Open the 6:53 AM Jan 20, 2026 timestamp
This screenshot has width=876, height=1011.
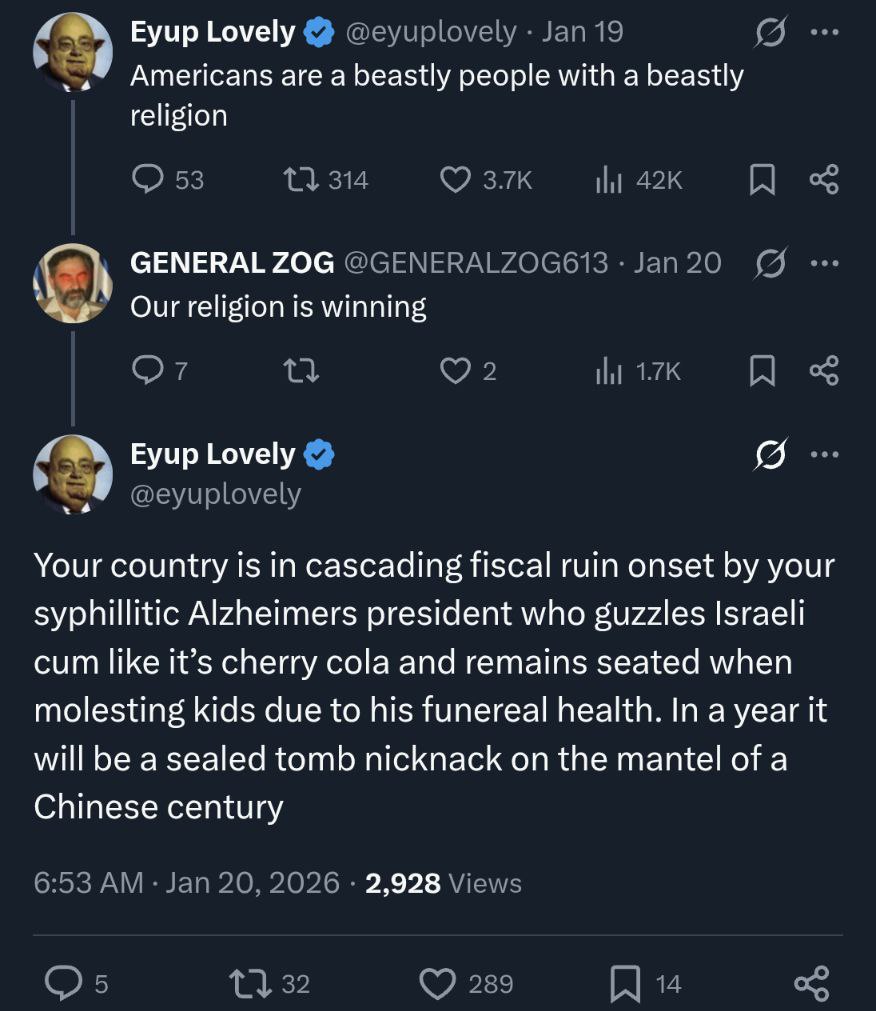click(x=186, y=883)
